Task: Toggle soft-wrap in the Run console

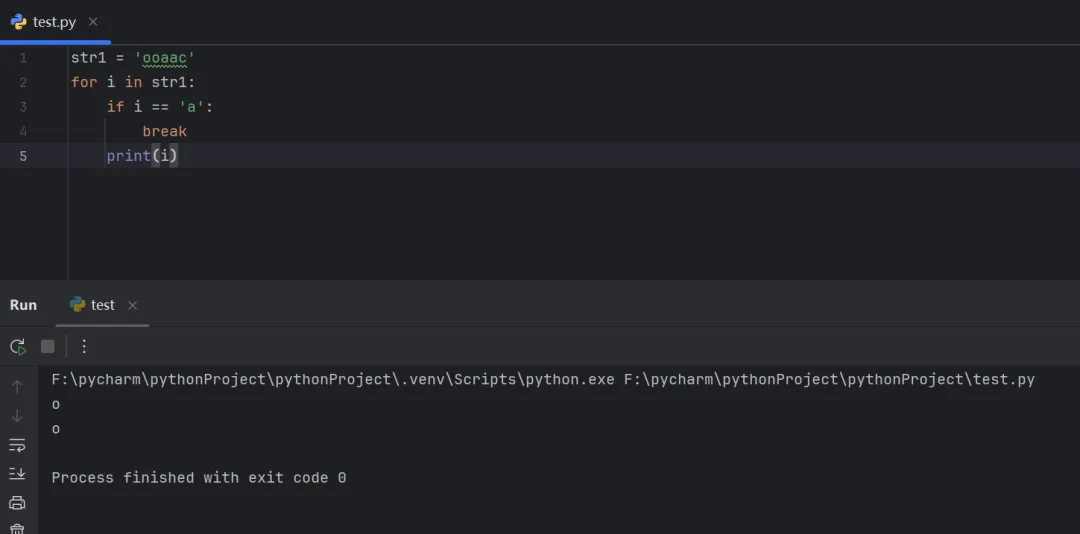Action: [x=17, y=445]
